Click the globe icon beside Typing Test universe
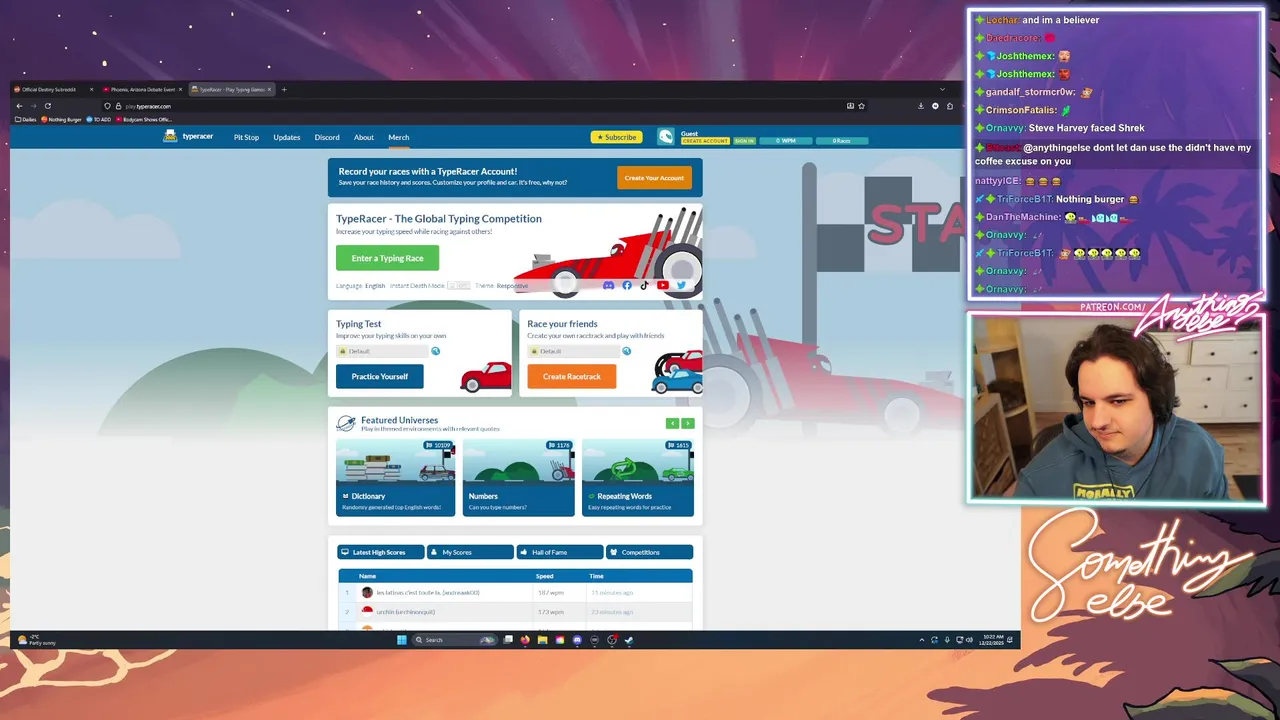Screen dimensions: 1280x720 click(x=435, y=351)
